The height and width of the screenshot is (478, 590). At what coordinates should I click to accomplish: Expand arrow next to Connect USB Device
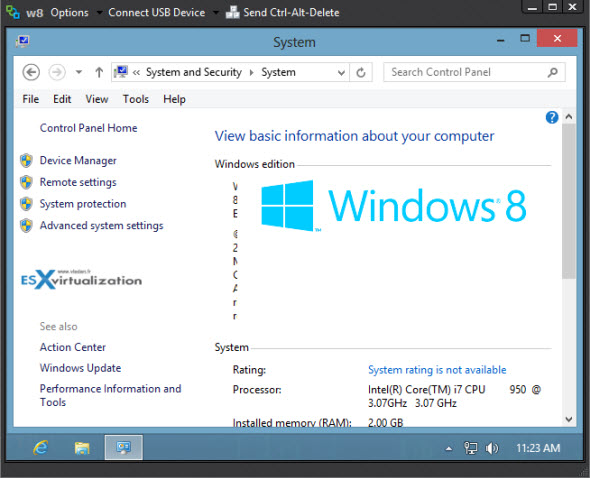(x=216, y=13)
